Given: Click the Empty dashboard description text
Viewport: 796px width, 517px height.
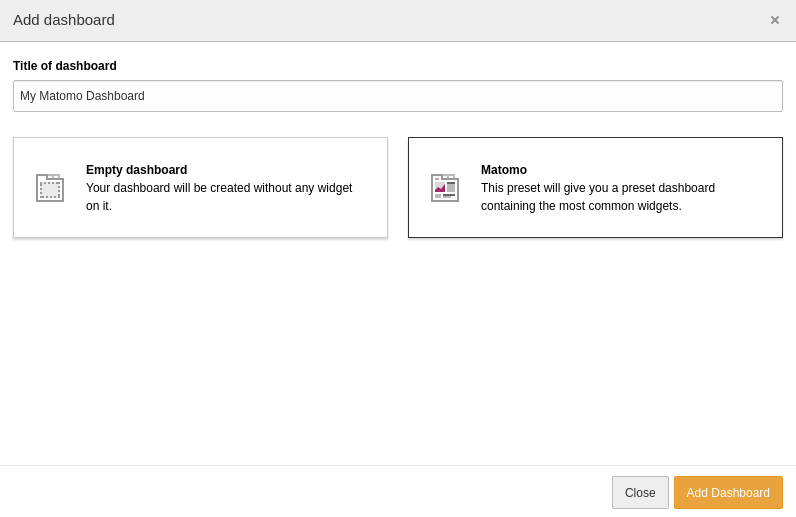Looking at the screenshot, I should tap(219, 197).
